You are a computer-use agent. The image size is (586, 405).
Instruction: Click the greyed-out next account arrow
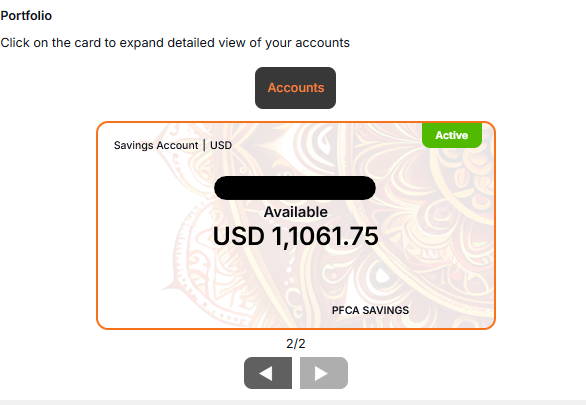coord(324,373)
